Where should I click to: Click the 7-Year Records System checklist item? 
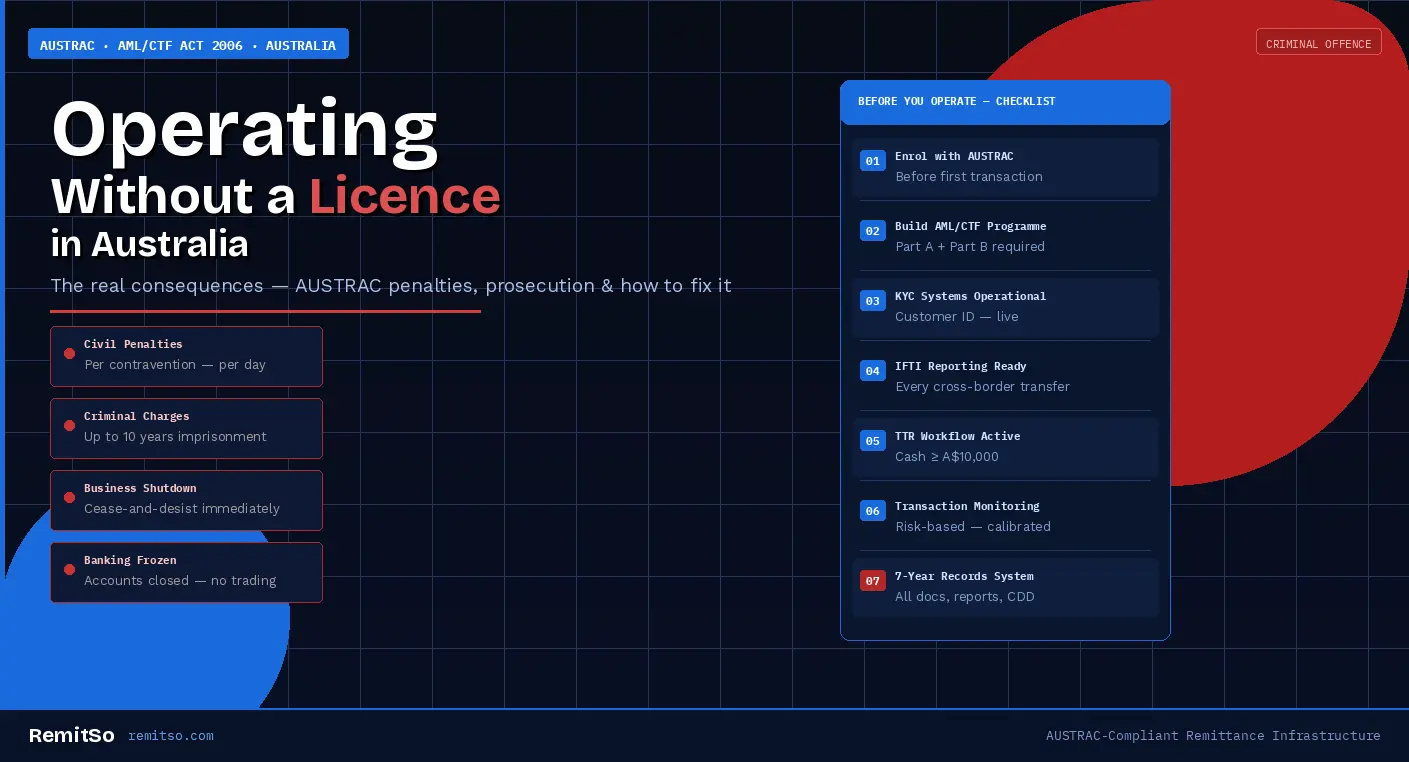(x=1005, y=587)
